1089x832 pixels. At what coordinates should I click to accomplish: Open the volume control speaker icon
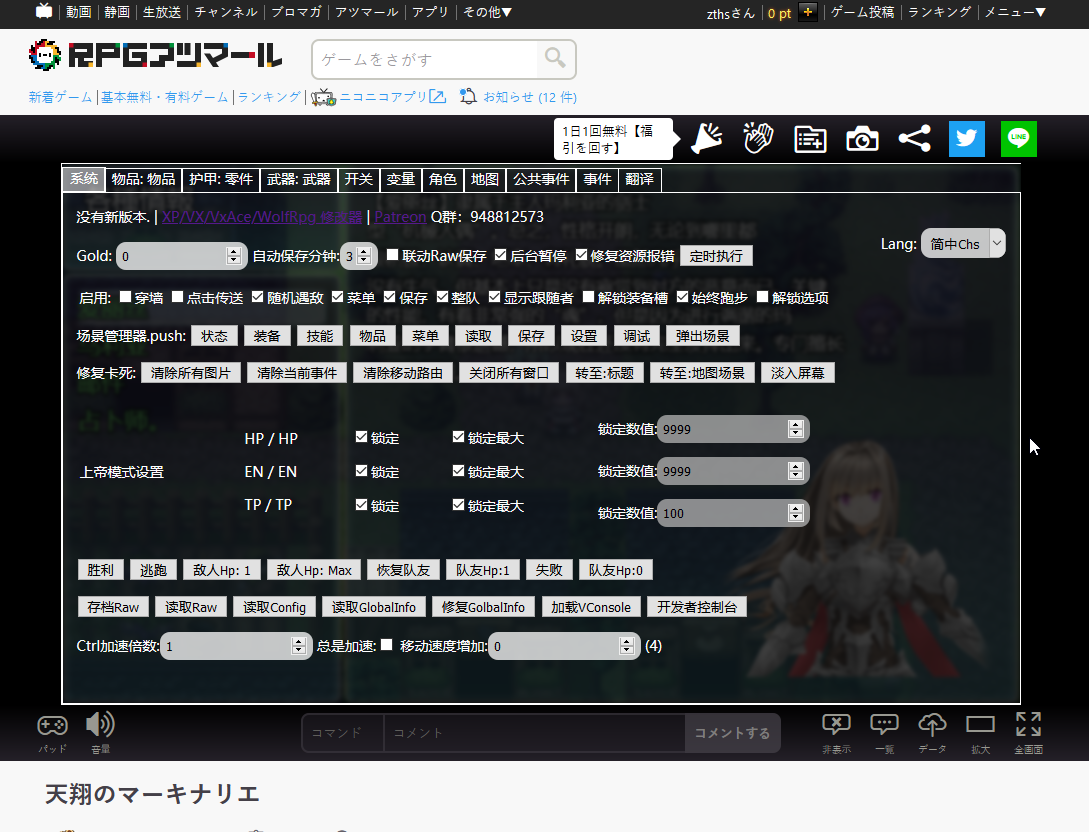click(x=100, y=725)
